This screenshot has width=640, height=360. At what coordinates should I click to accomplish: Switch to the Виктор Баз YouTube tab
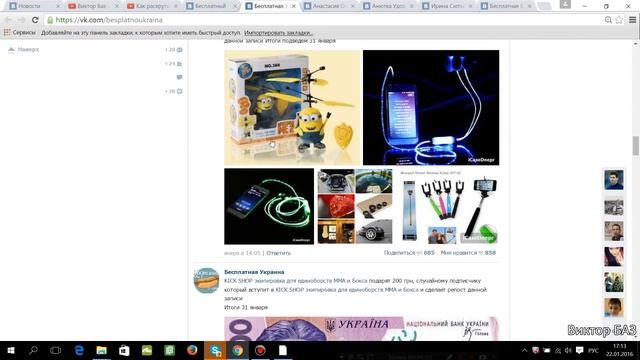(91, 6)
